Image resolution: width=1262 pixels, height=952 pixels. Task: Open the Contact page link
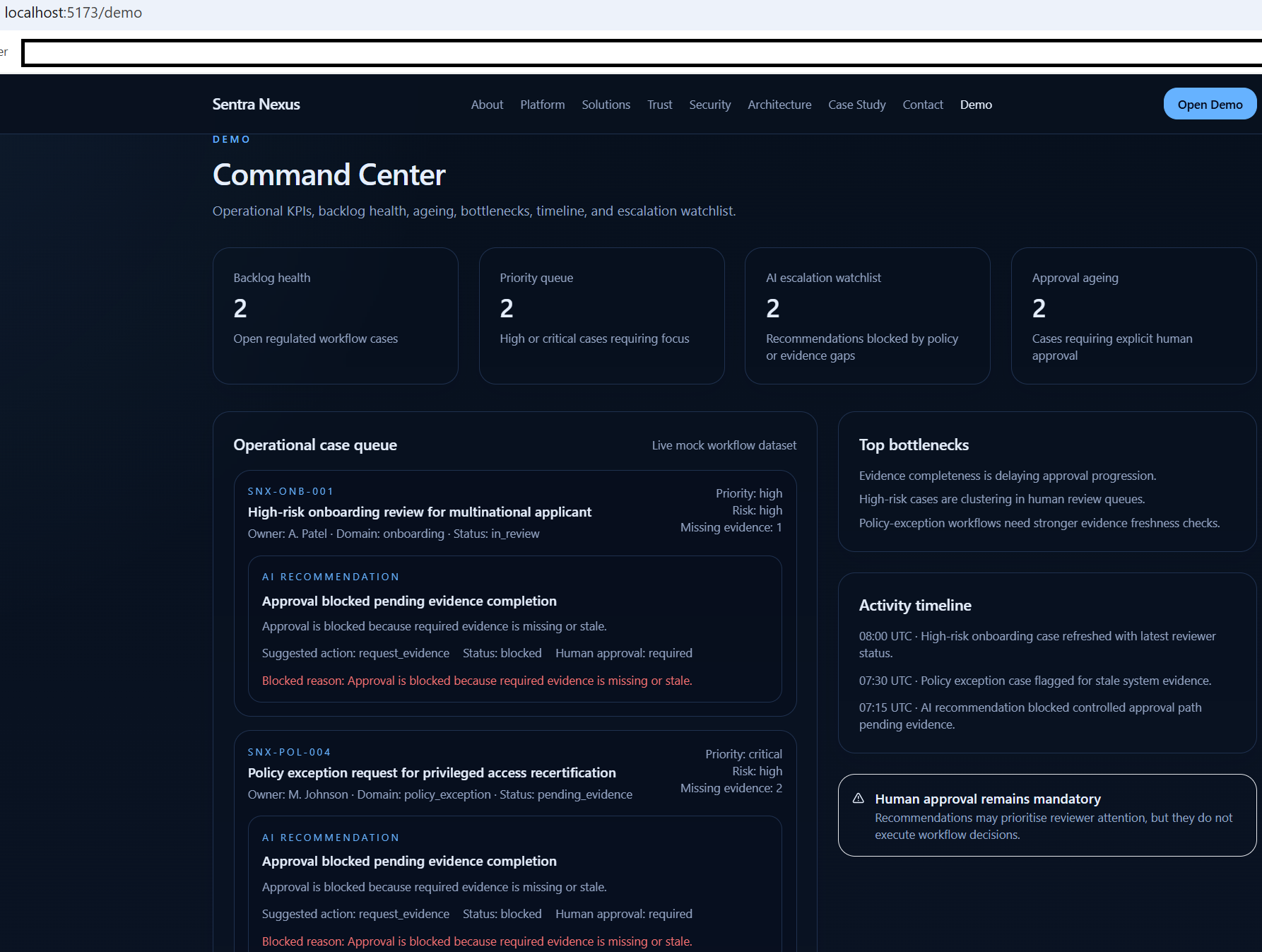coord(923,105)
